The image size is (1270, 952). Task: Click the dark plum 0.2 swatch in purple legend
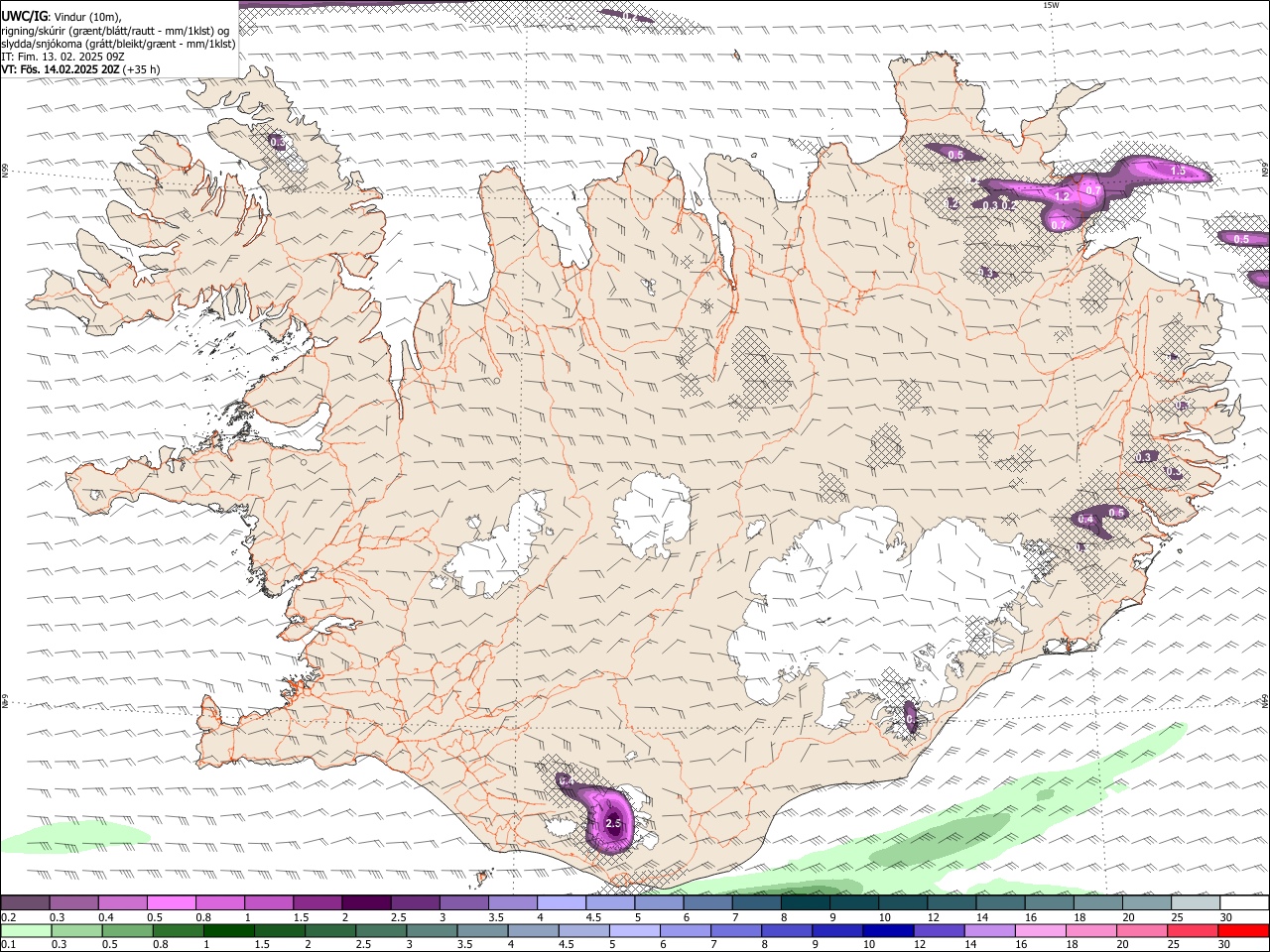25,903
